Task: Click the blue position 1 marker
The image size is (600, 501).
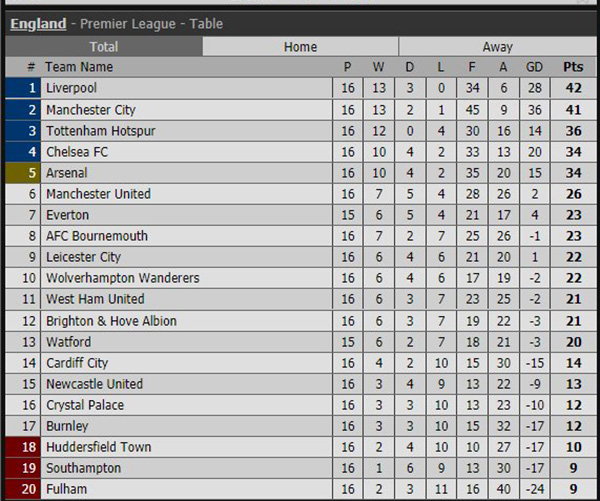Action: 23,88
